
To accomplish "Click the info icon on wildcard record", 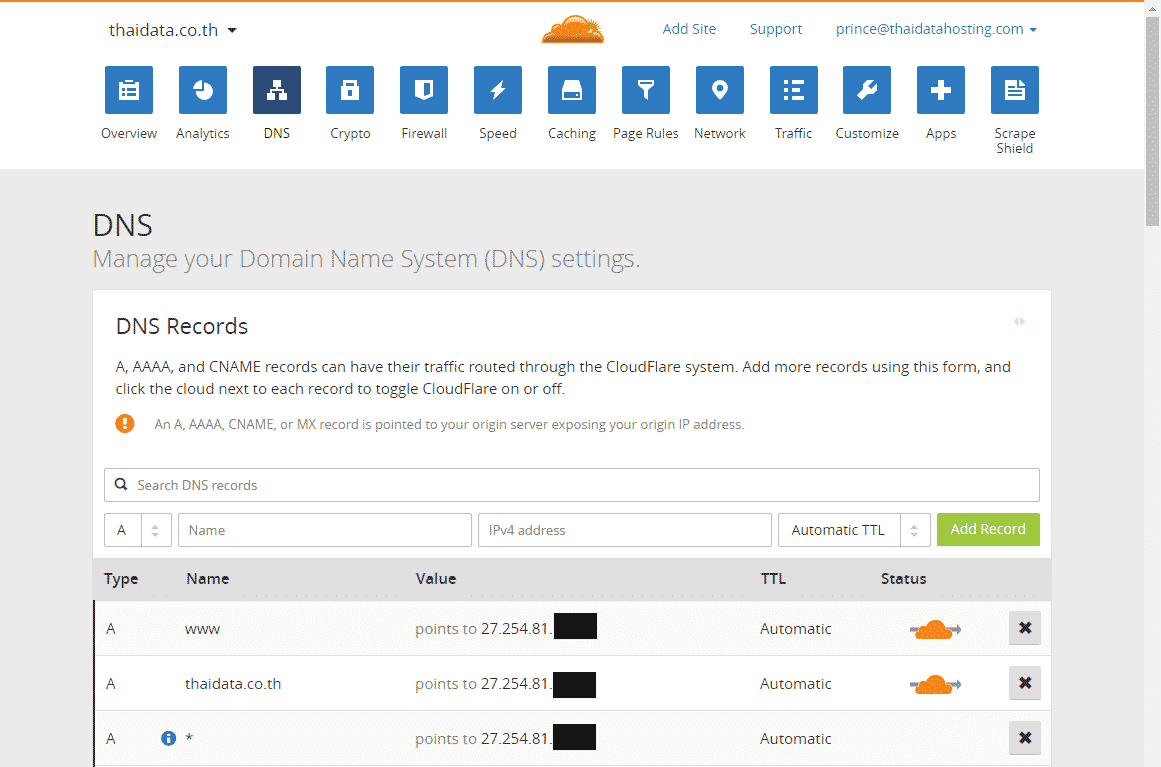I will (169, 738).
